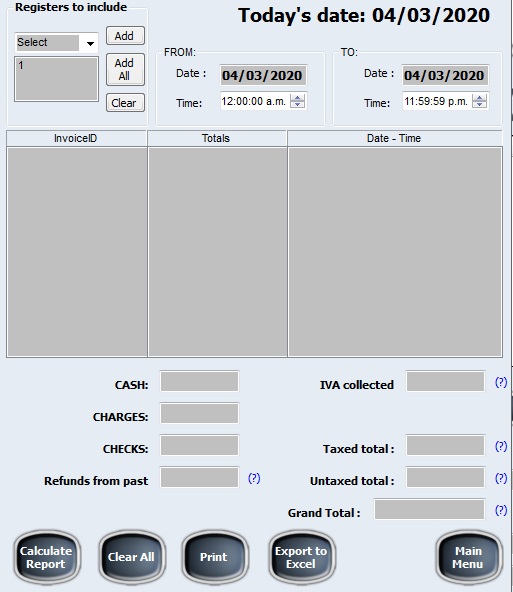Screen dimensions: 513x592
Task: Select the FROM date field
Action: 263,75
